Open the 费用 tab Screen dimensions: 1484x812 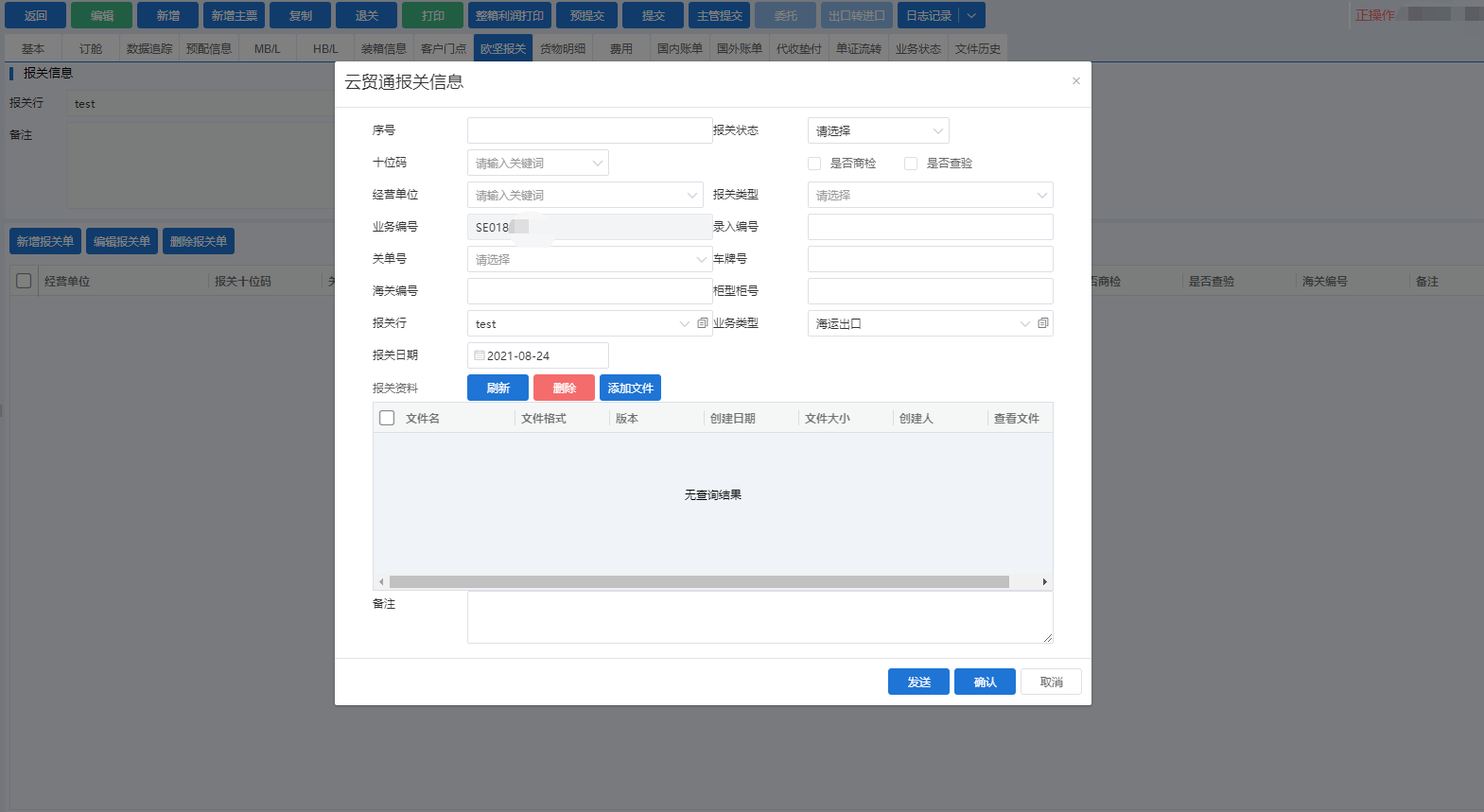click(x=621, y=49)
